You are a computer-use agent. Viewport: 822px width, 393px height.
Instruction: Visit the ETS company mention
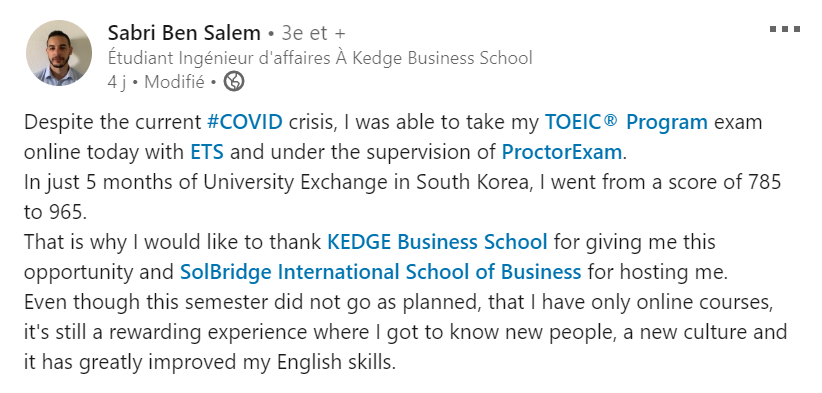coord(207,152)
